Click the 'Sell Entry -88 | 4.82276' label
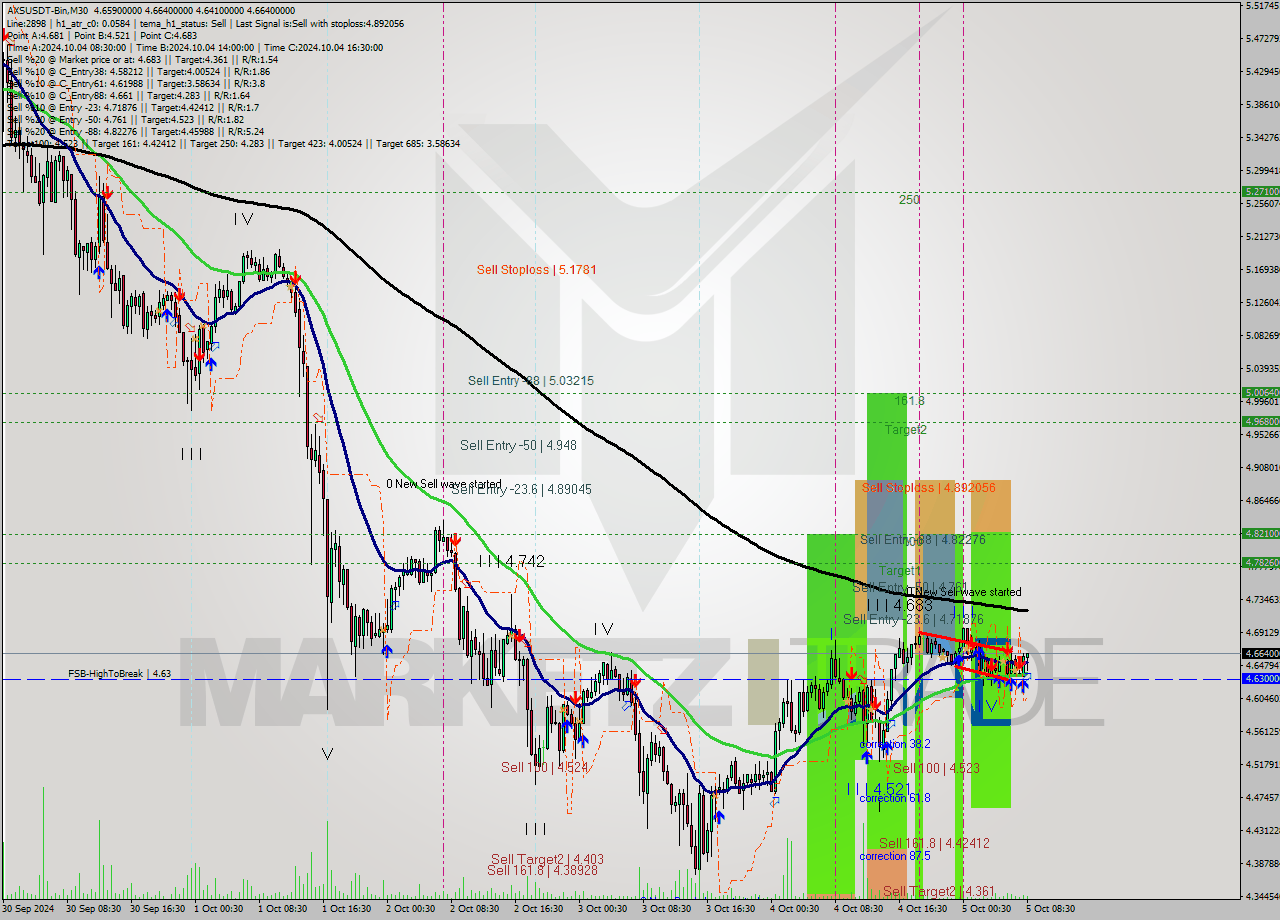This screenshot has width=1280, height=920. [x=923, y=540]
